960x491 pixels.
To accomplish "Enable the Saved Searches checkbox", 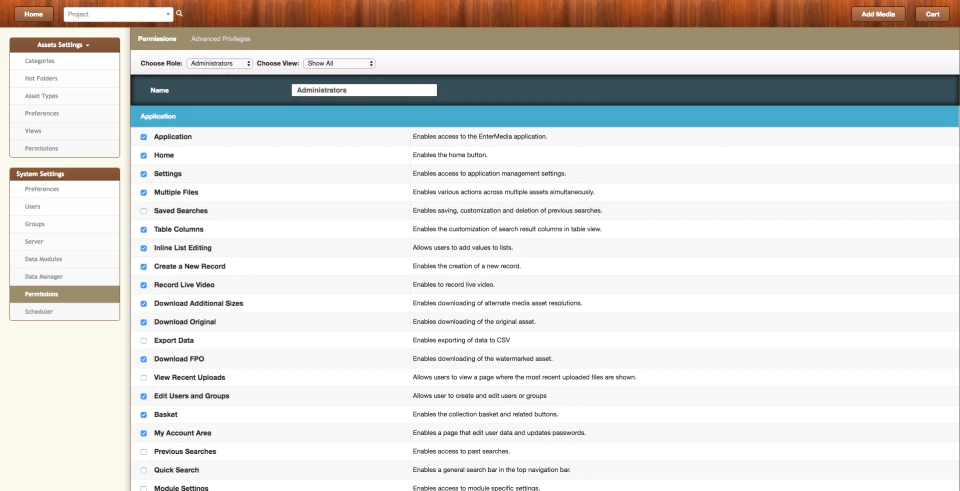I will click(144, 211).
